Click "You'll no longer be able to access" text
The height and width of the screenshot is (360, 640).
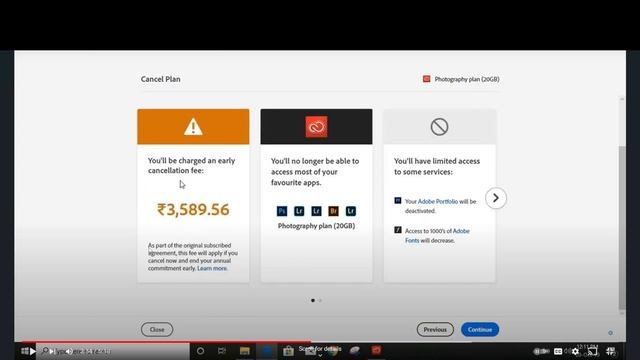click(315, 172)
